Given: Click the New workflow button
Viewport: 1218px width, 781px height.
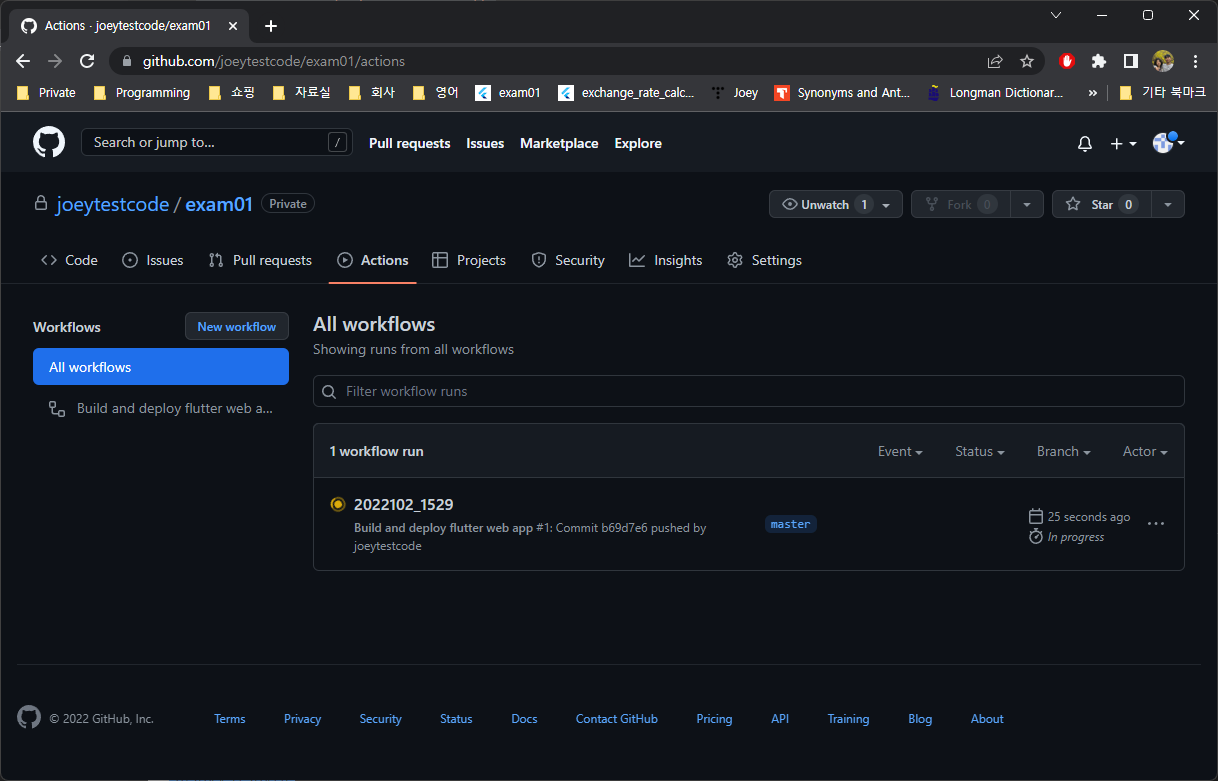Looking at the screenshot, I should 237,326.
